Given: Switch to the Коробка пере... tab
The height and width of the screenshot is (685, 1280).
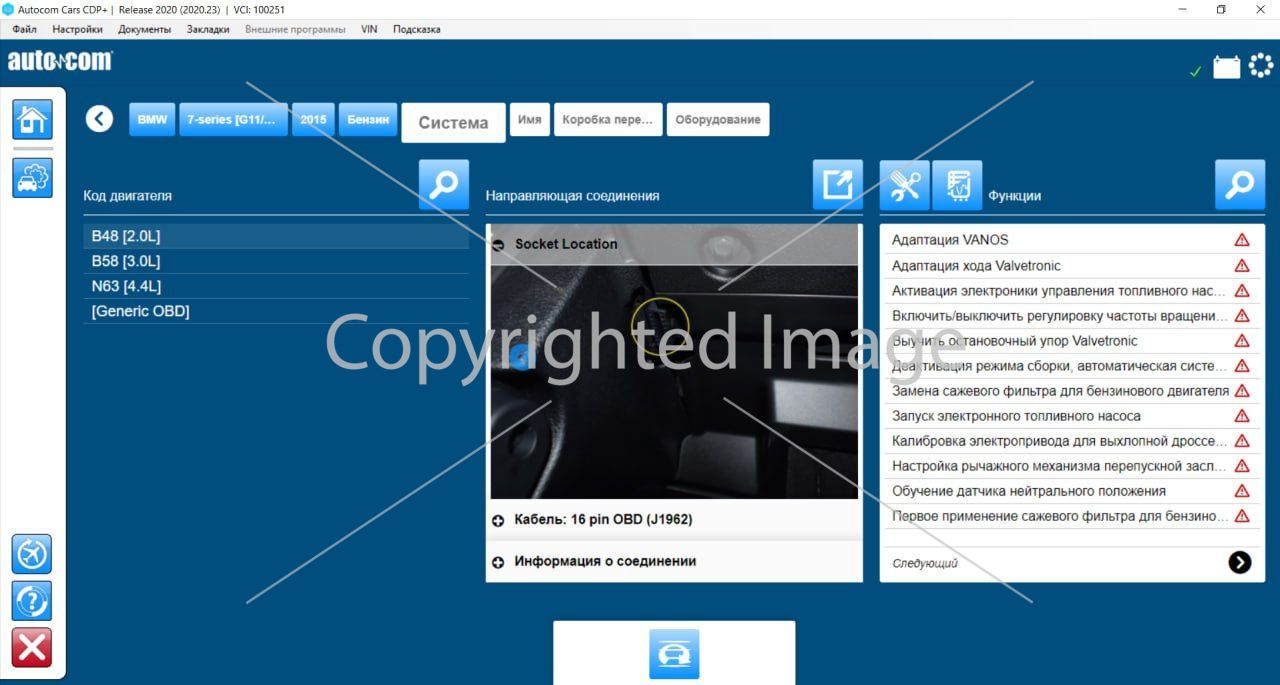Looking at the screenshot, I should click(608, 119).
